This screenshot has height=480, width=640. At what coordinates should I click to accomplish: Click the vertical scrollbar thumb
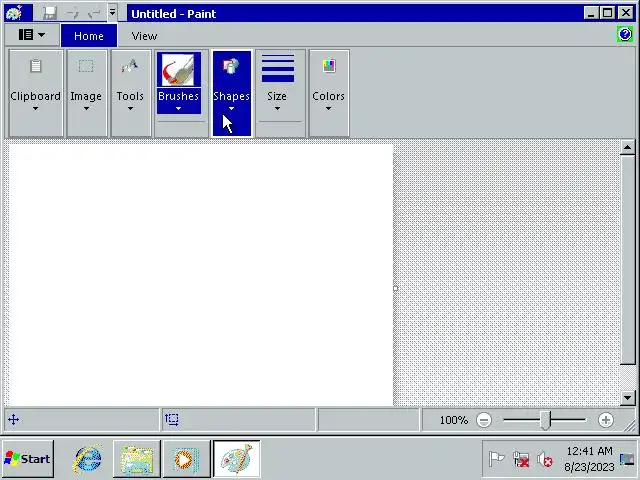tap(627, 260)
